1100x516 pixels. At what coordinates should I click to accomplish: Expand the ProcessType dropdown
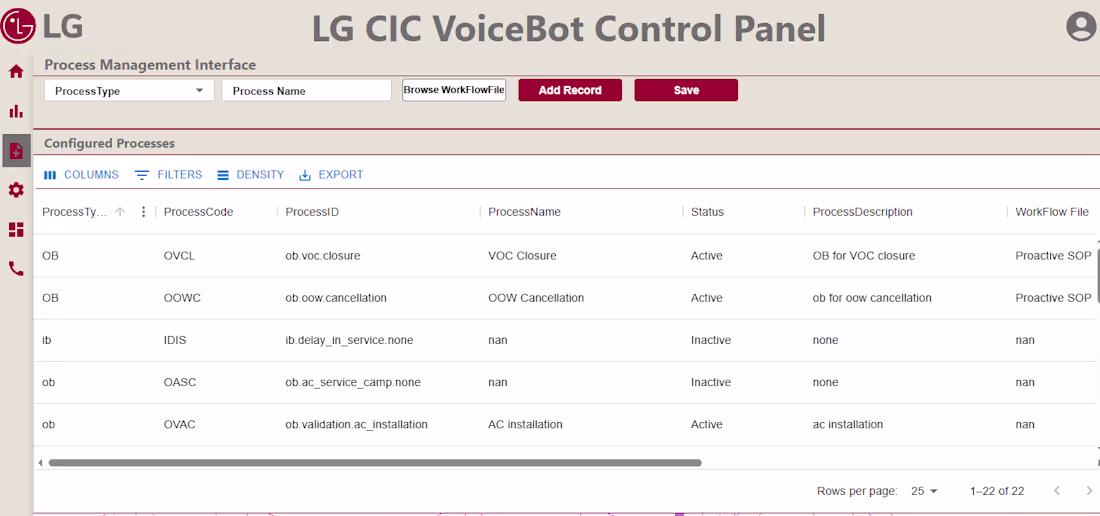point(129,90)
